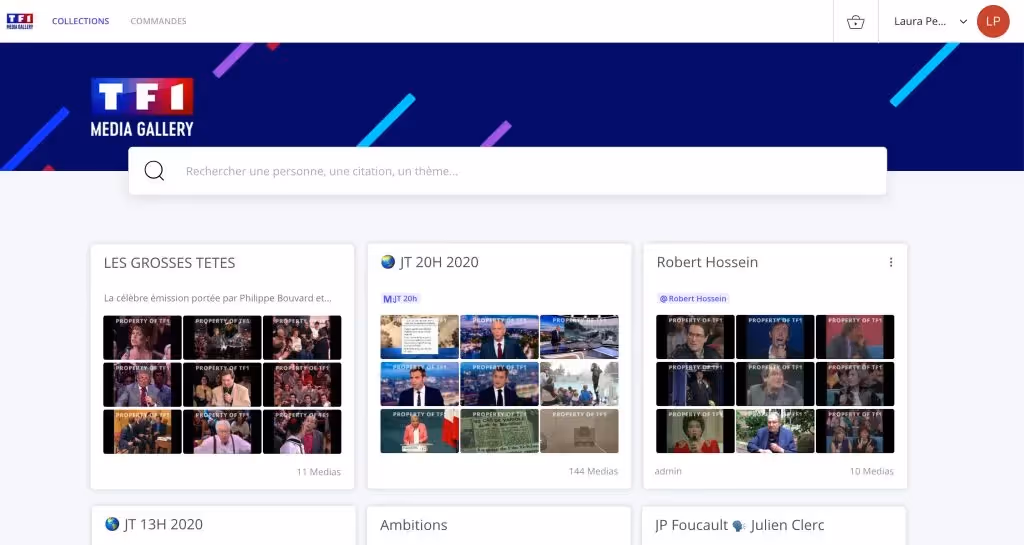1024x545 pixels.
Task: Click the banner TF1 Media Gallery logo
Action: (x=142, y=108)
